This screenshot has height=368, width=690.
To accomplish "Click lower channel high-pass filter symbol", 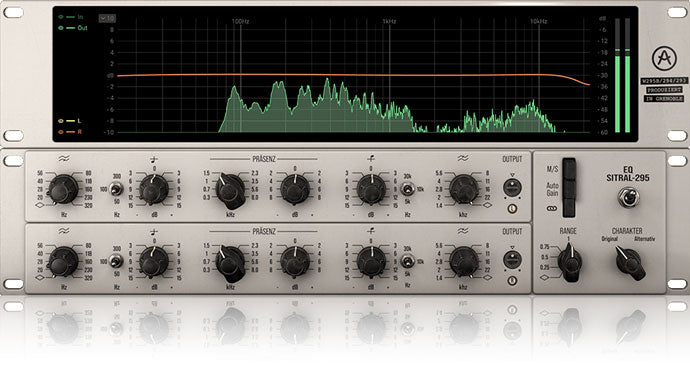I will click(x=63, y=231).
